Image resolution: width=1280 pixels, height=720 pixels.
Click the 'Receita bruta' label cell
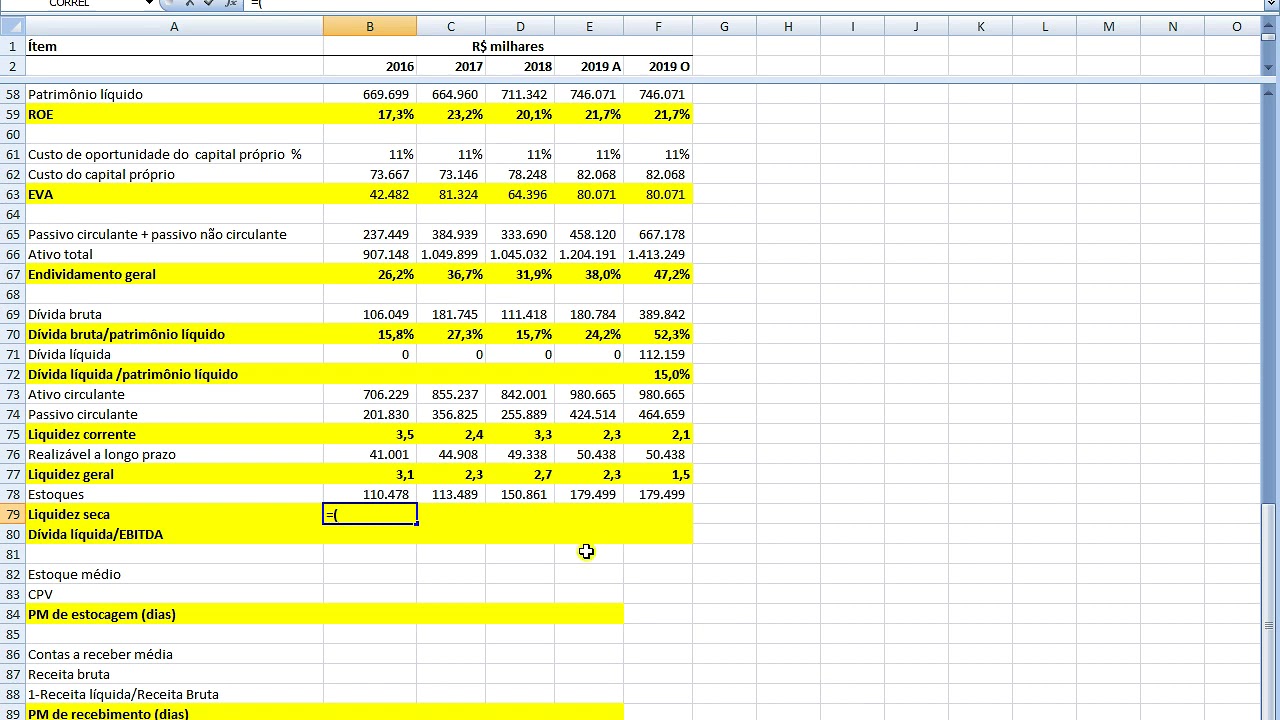click(x=174, y=674)
